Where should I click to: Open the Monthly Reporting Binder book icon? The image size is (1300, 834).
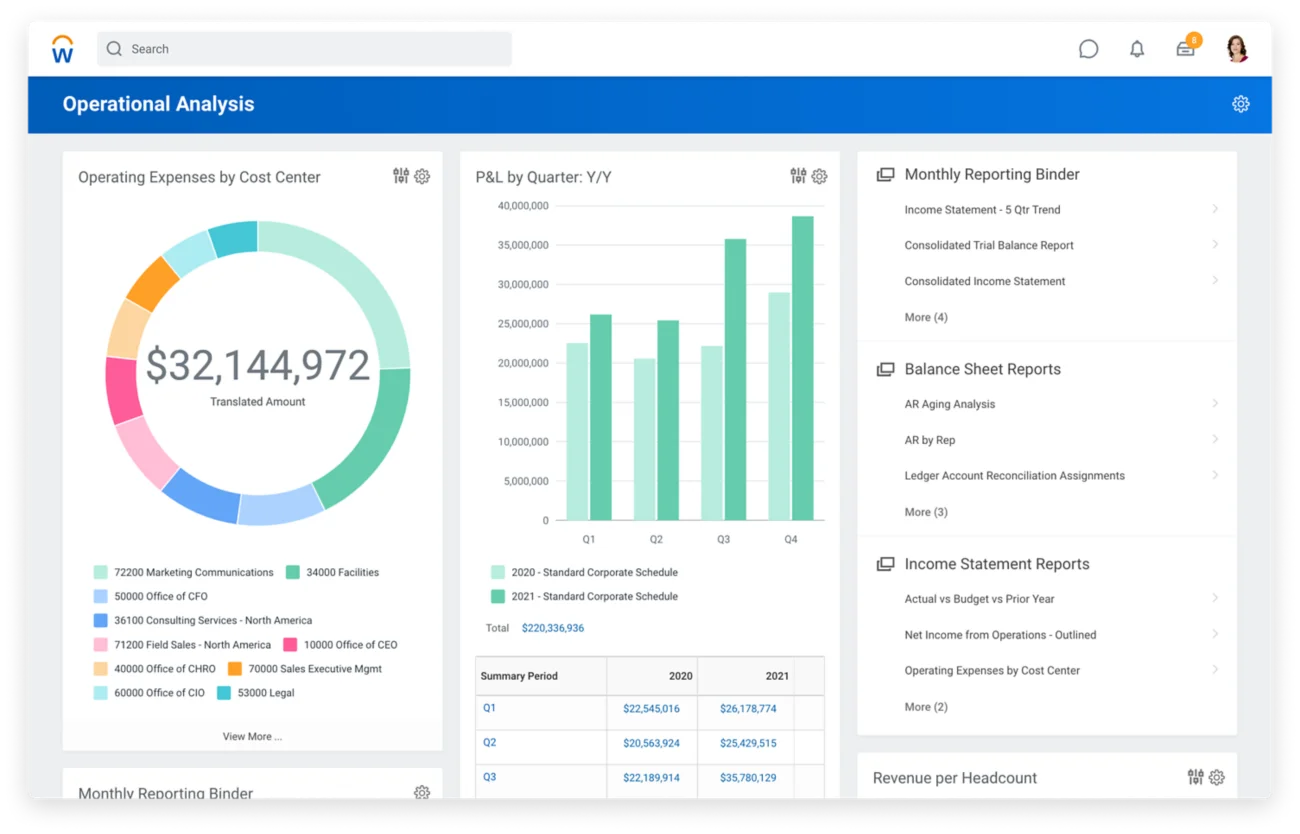point(885,173)
